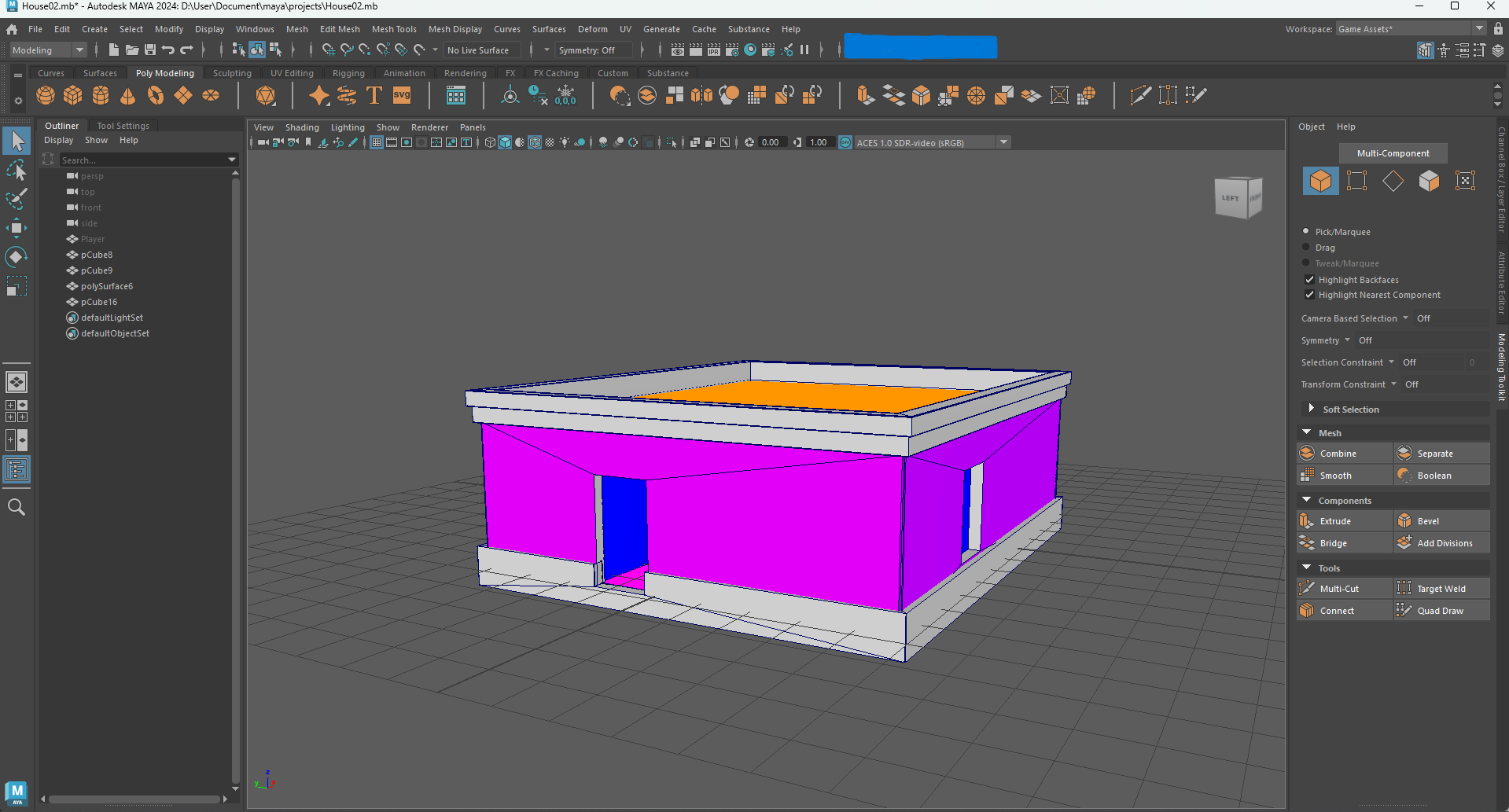
Task: Open the Modeling menu set dropdown
Action: (48, 50)
